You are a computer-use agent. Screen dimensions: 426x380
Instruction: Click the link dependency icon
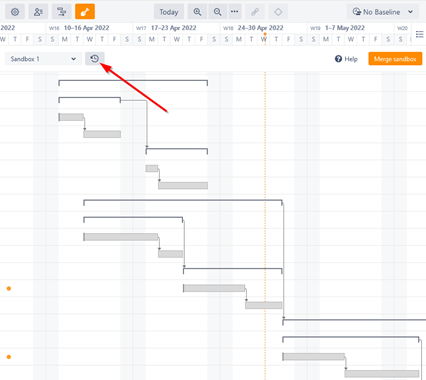255,12
